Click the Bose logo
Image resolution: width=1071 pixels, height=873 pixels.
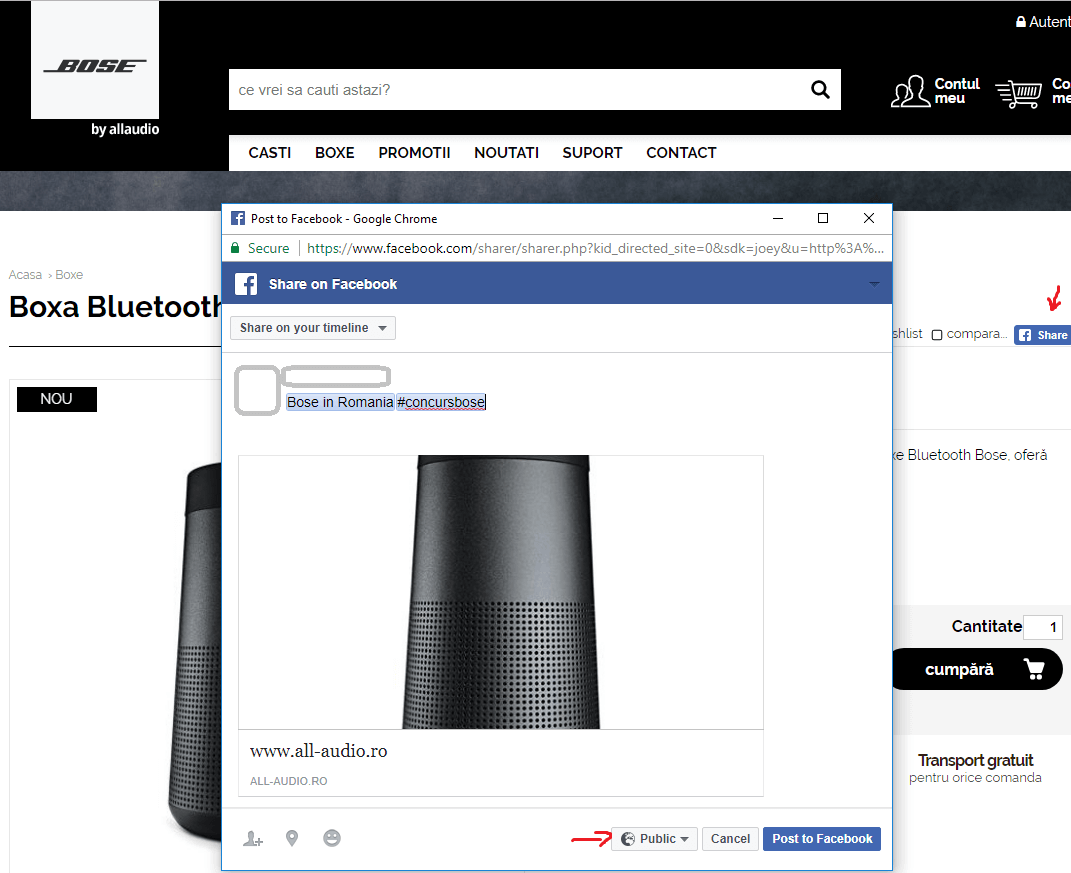tap(95, 66)
